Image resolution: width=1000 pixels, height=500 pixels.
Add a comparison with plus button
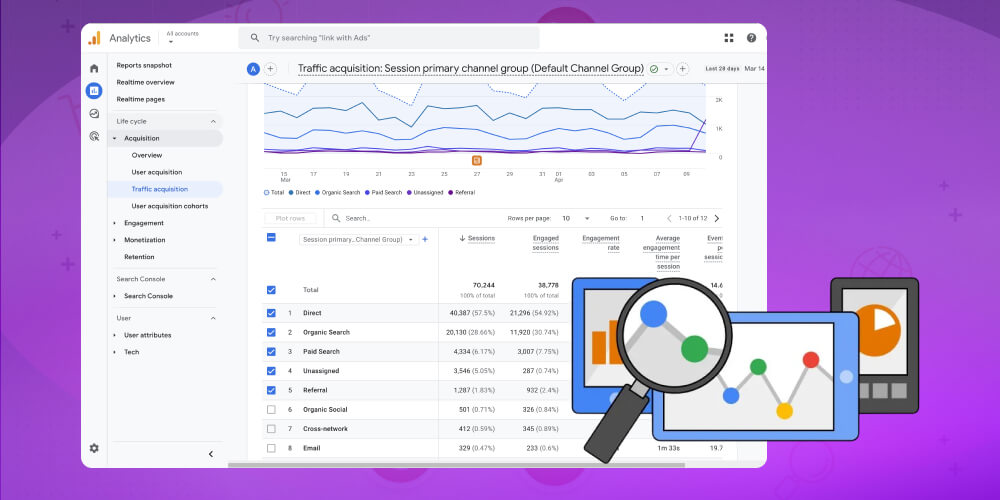pos(270,69)
